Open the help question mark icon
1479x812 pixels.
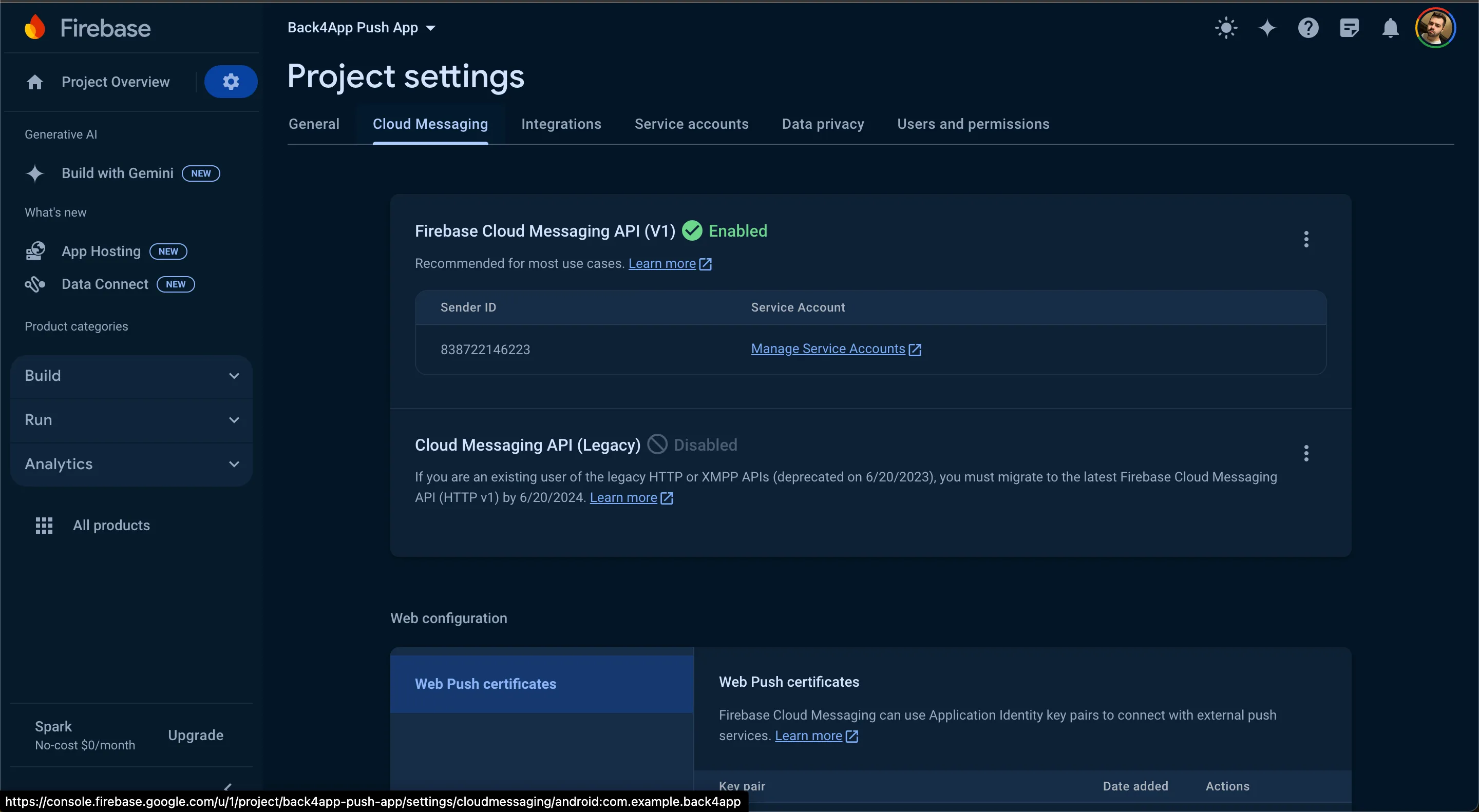(x=1308, y=28)
